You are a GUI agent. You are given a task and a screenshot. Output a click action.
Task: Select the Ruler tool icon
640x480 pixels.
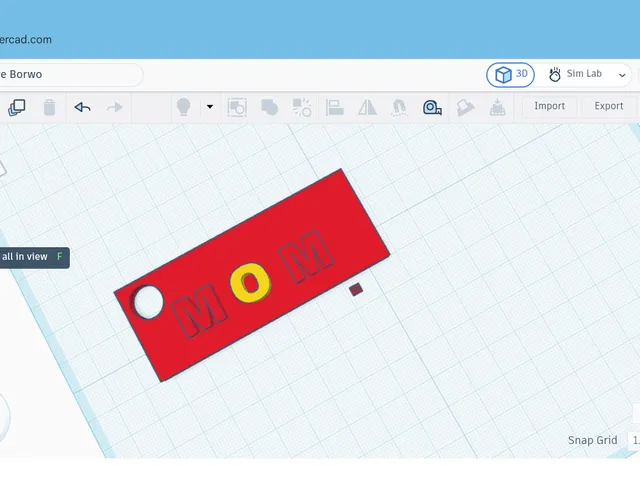click(x=432, y=108)
